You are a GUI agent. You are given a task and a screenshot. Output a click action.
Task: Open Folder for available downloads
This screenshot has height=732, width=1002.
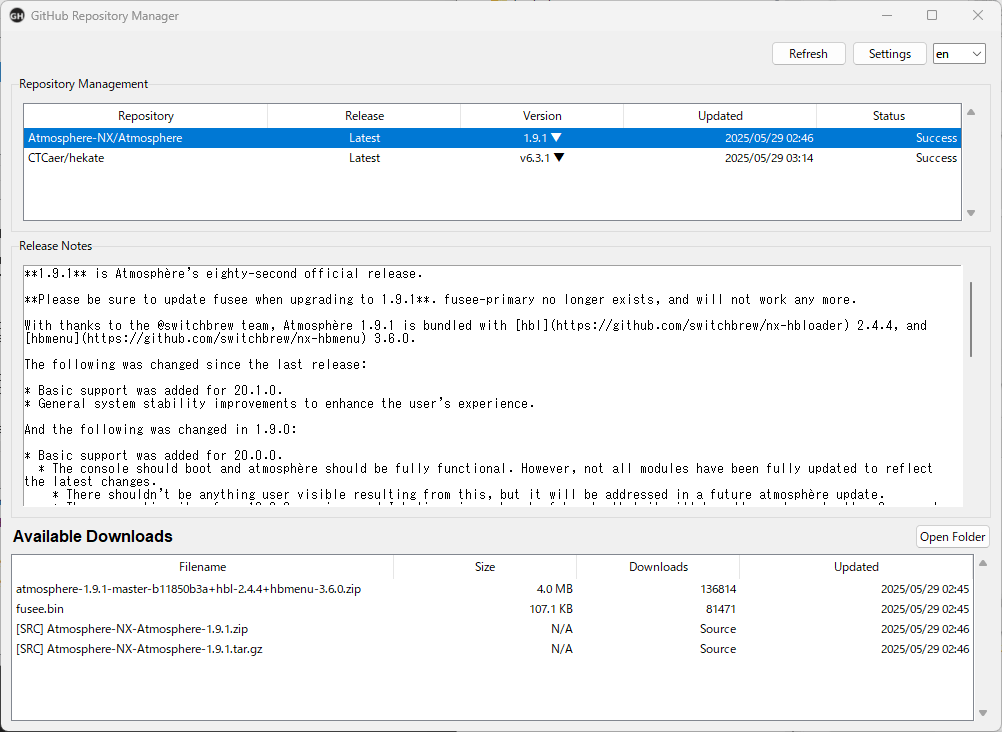click(952, 536)
